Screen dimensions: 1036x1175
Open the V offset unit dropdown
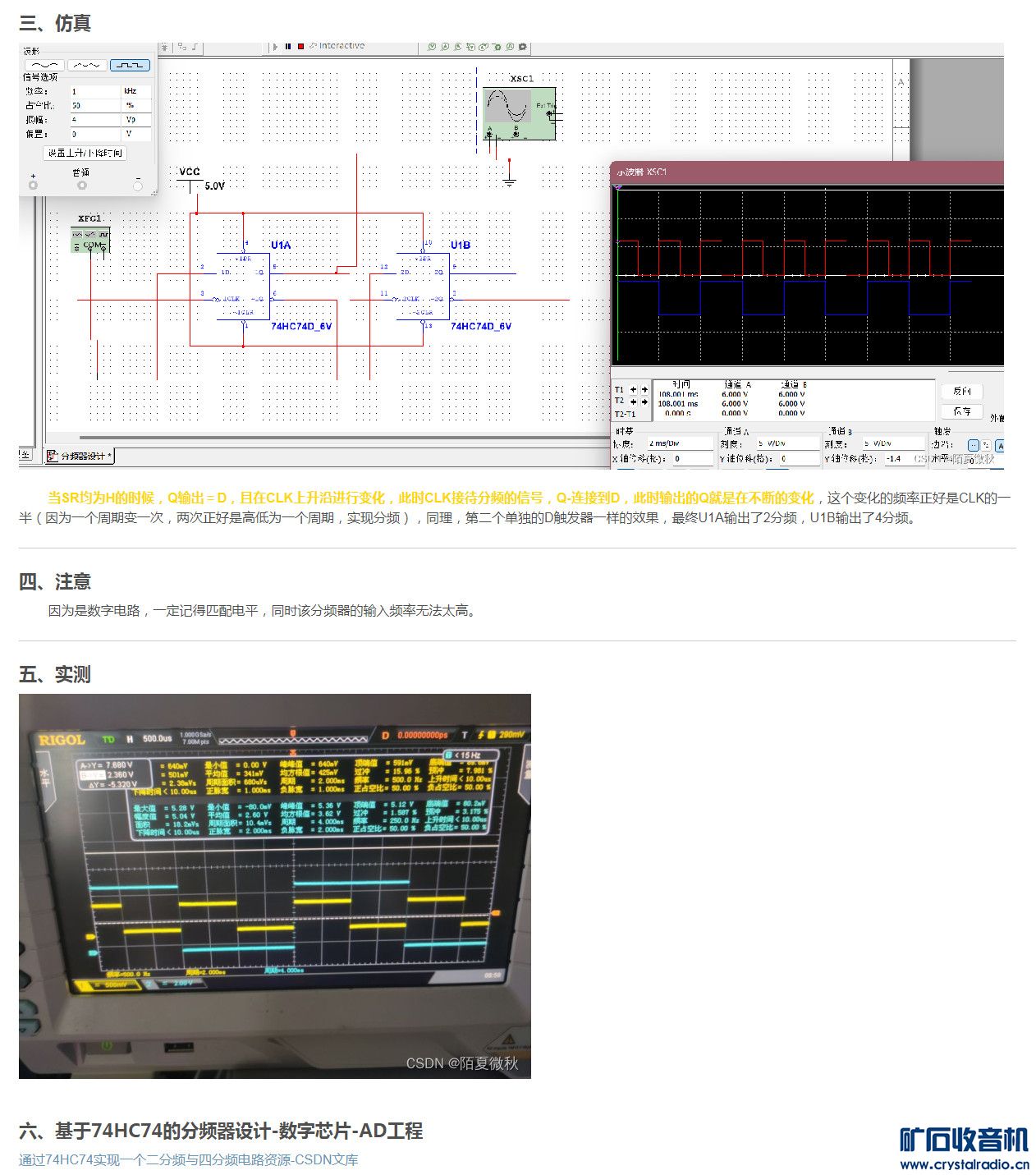tap(136, 133)
